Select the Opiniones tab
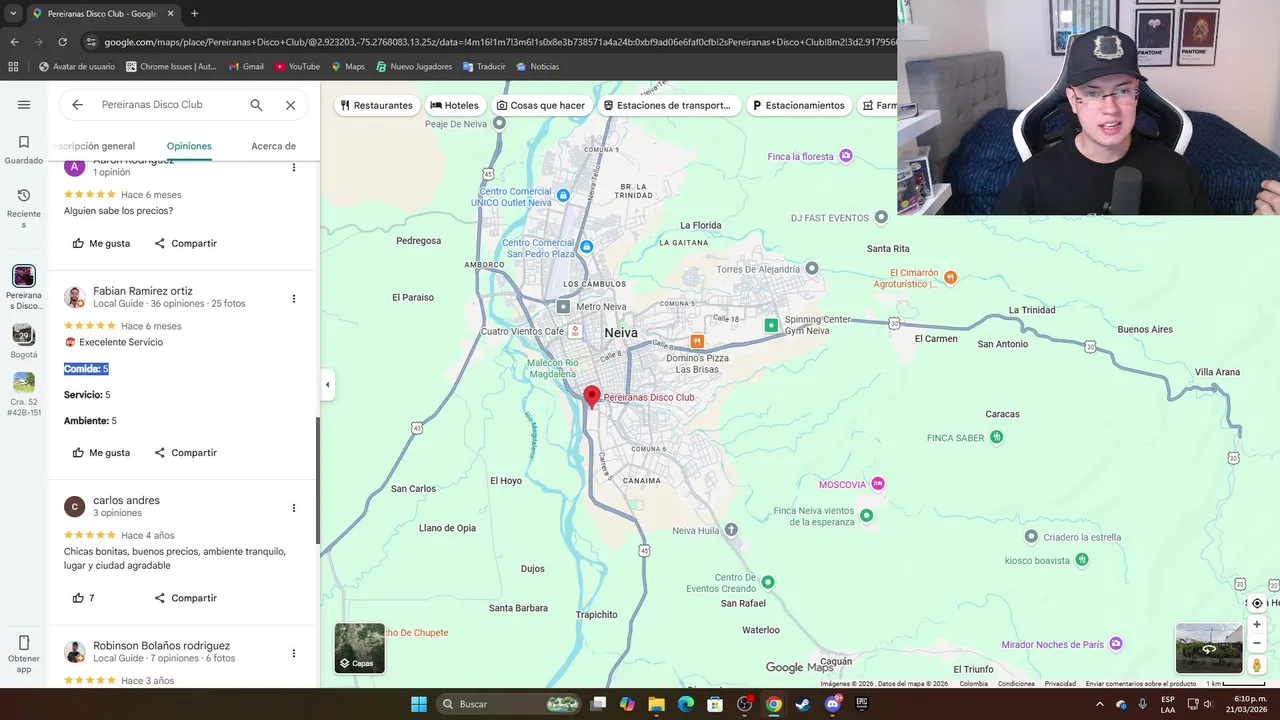 coord(189,146)
